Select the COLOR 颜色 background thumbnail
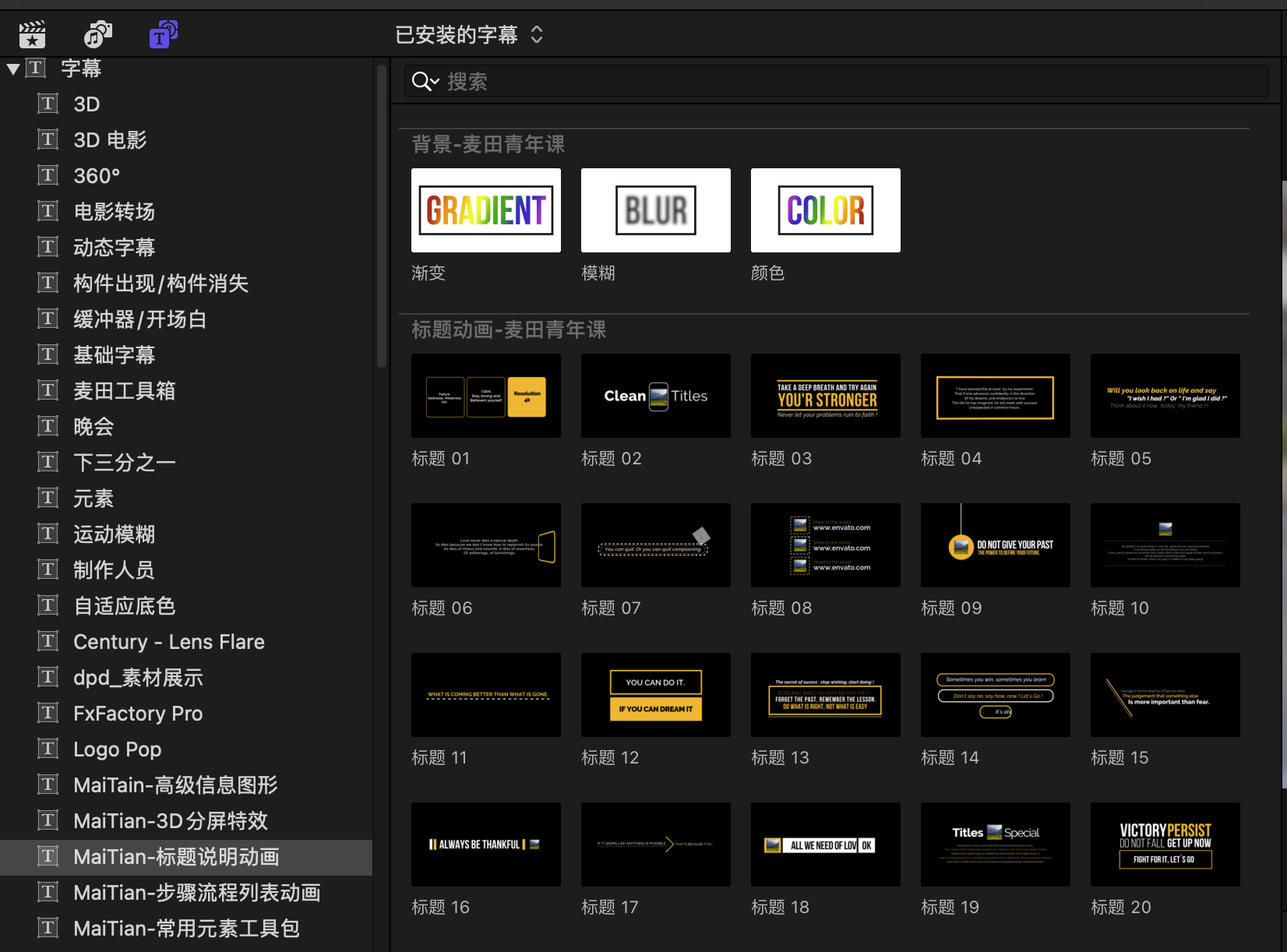Viewport: 1287px width, 952px height. click(x=826, y=210)
